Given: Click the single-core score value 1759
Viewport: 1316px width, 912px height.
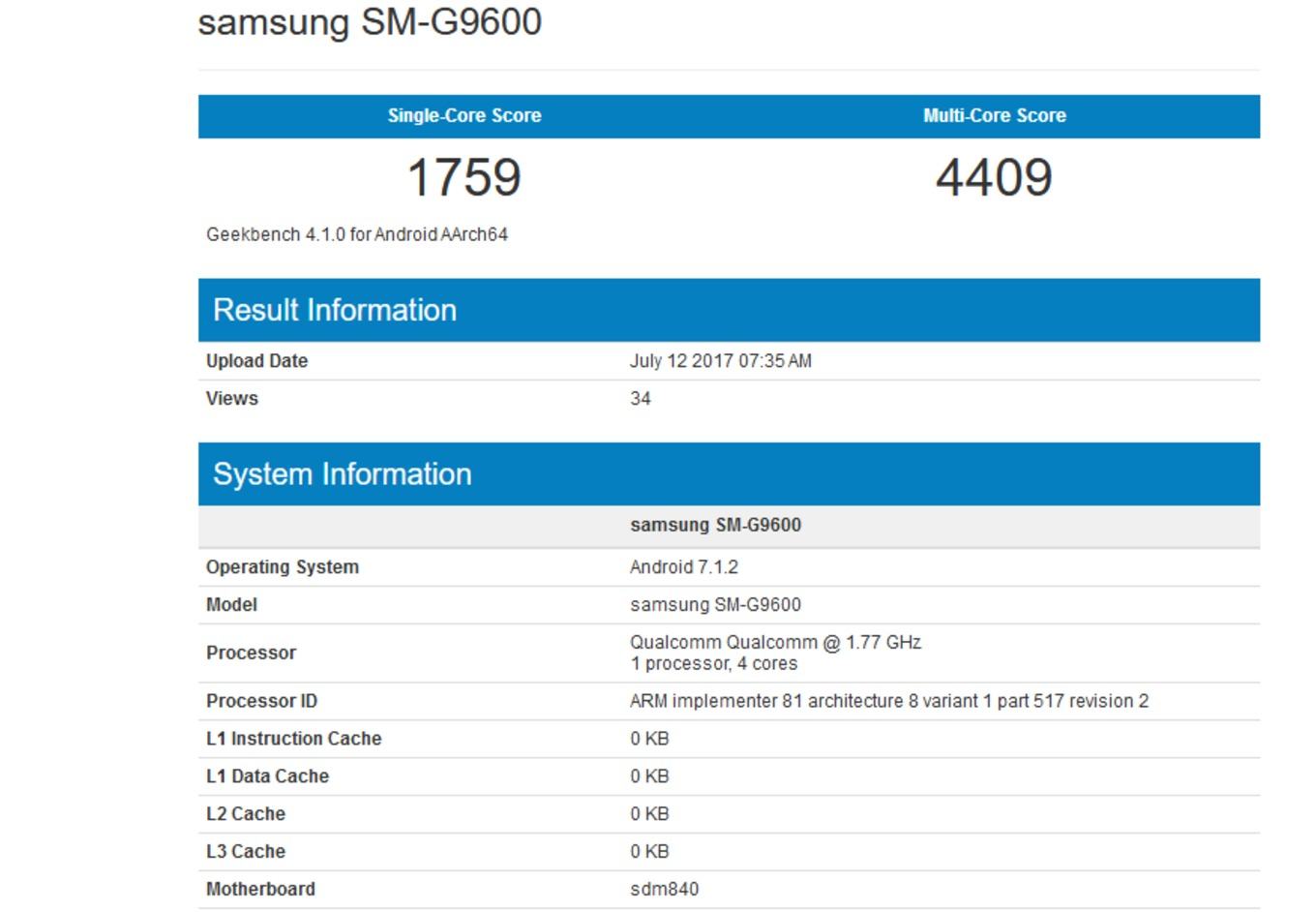Looking at the screenshot, I should (464, 177).
